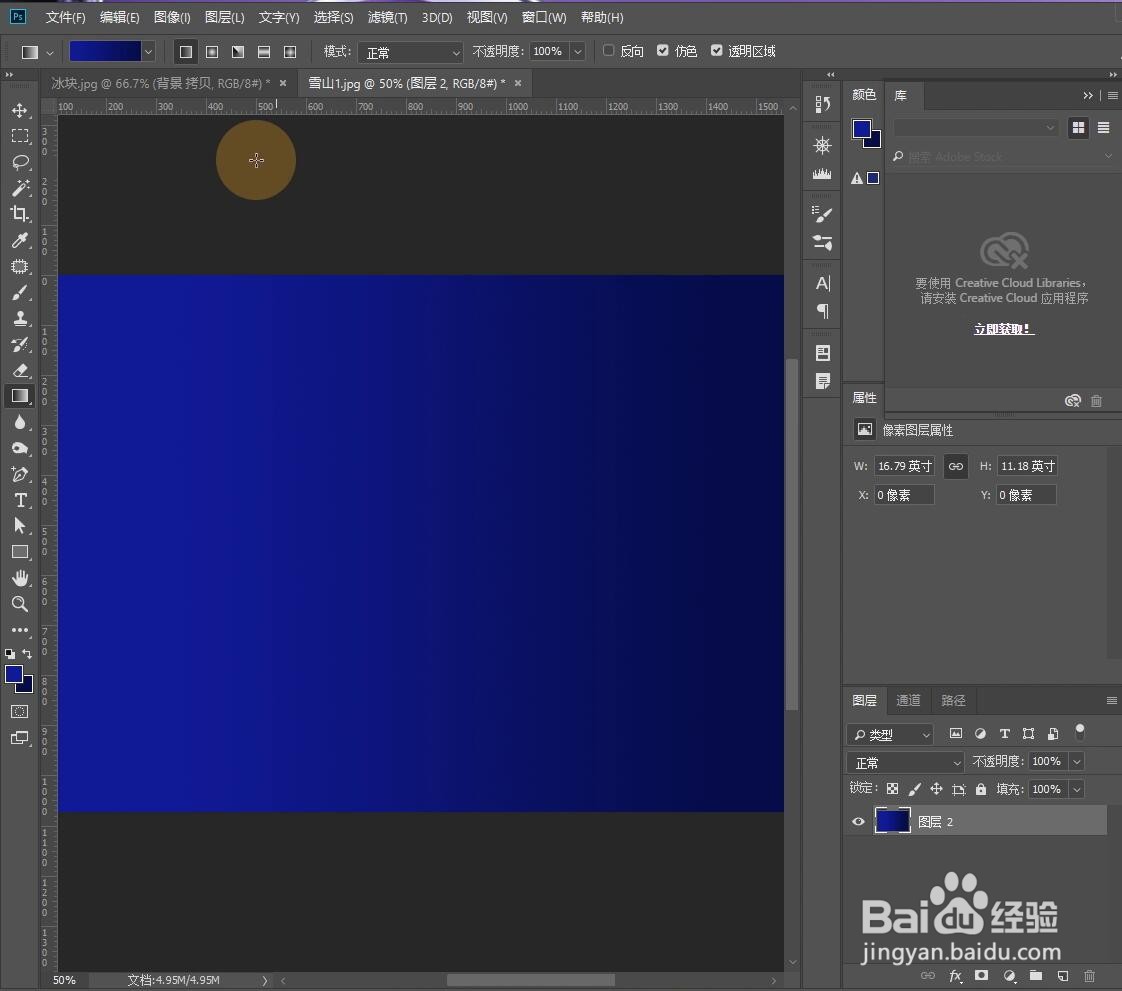Click the gradient preview swatch
The height and width of the screenshot is (991, 1122).
point(104,52)
